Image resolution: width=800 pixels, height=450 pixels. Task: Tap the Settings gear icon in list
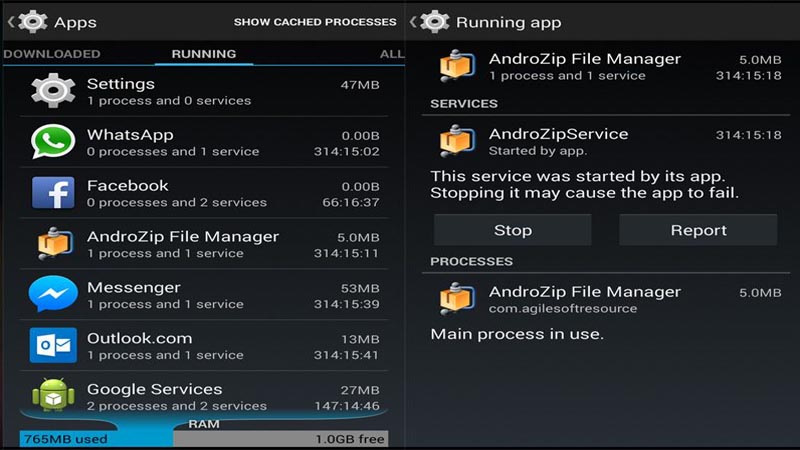click(53, 92)
